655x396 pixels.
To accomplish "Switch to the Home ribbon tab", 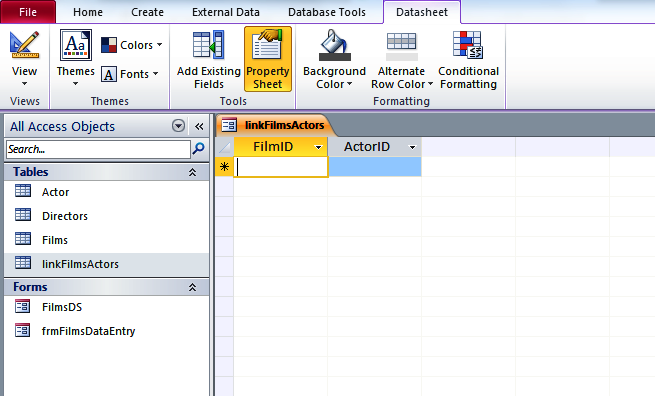I will point(88,12).
